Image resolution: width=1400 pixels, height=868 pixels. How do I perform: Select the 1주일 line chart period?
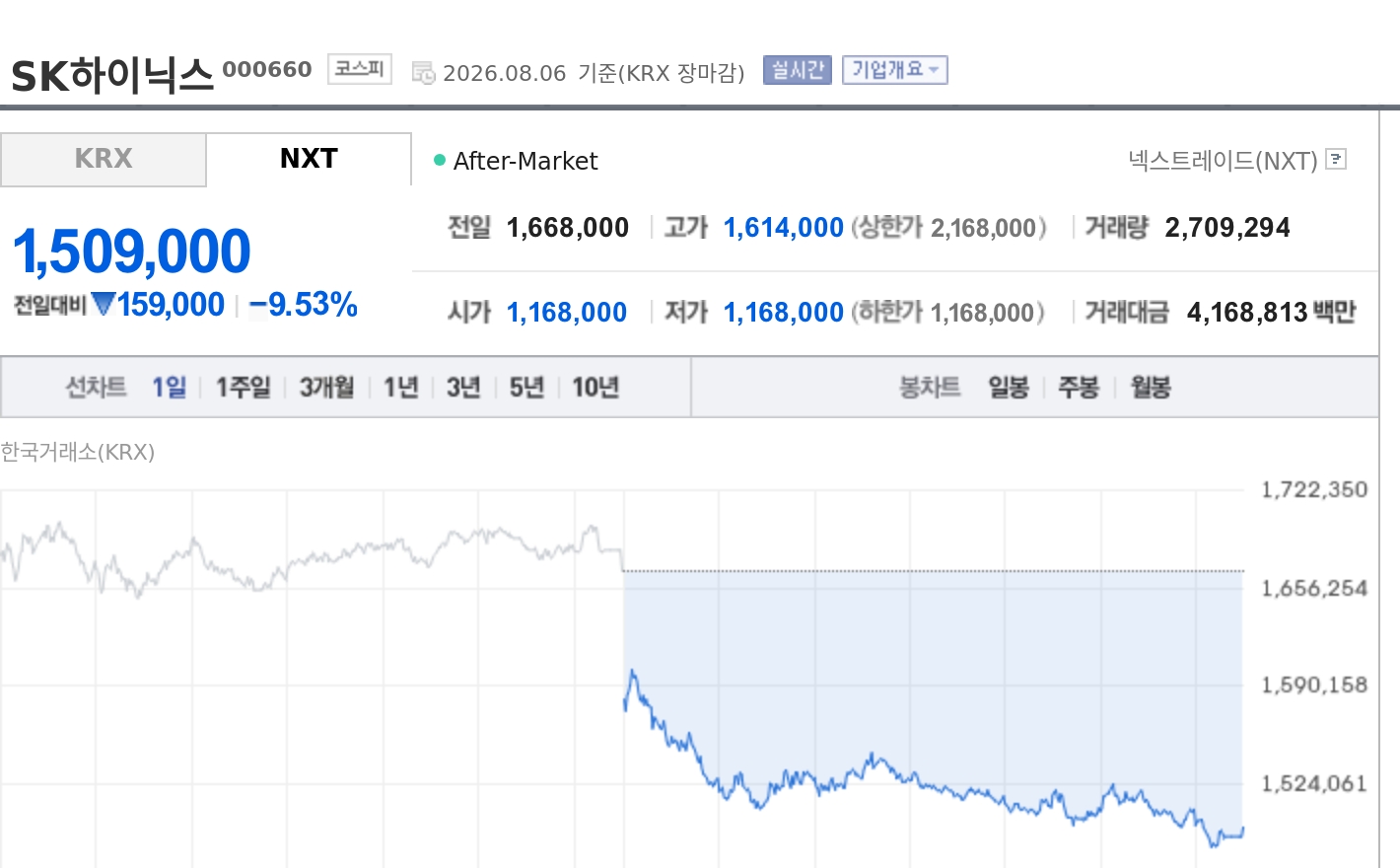(243, 387)
